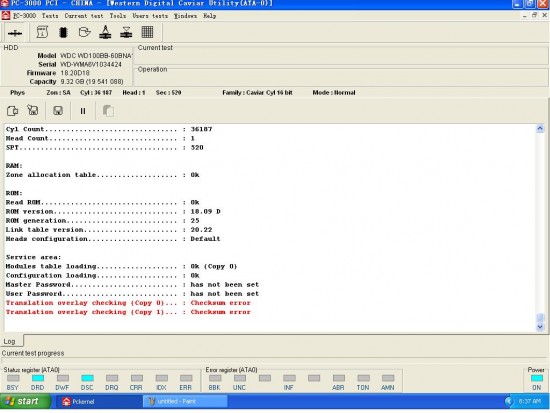Restore the inner MDI window
The height and width of the screenshot is (413, 550).
click(534, 15)
